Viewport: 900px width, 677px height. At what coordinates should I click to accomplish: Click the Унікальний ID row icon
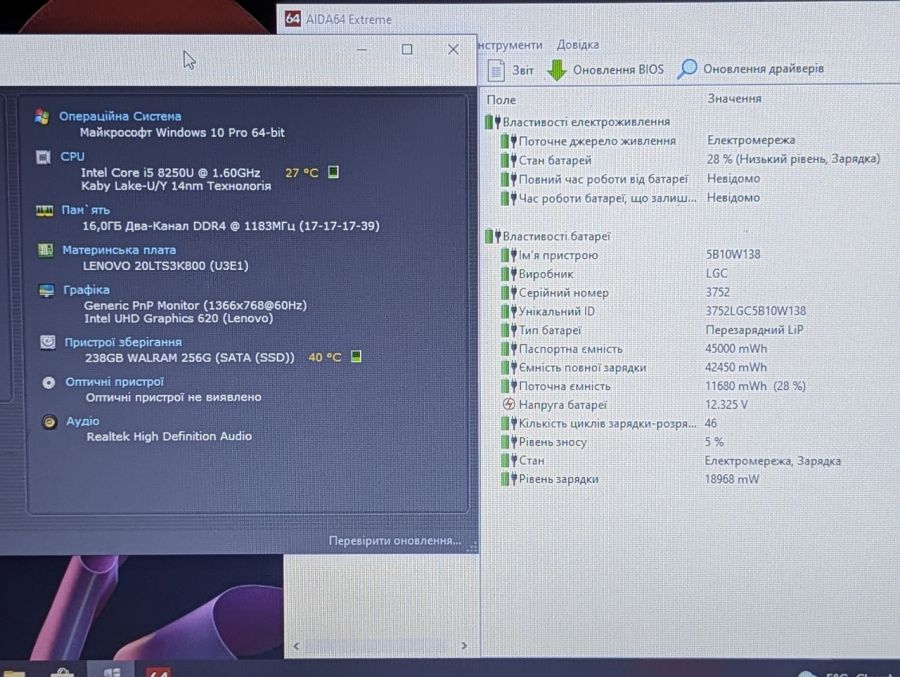click(508, 311)
